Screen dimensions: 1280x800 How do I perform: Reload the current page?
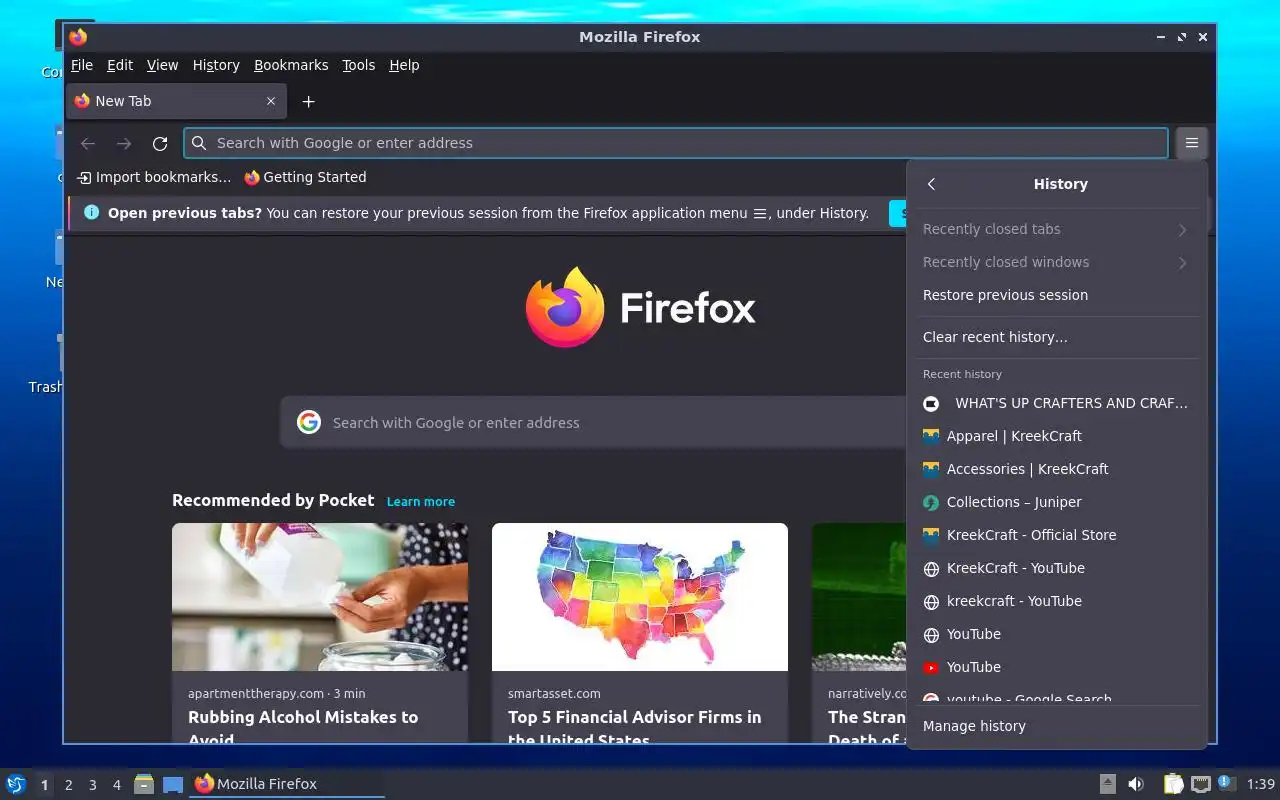[160, 143]
